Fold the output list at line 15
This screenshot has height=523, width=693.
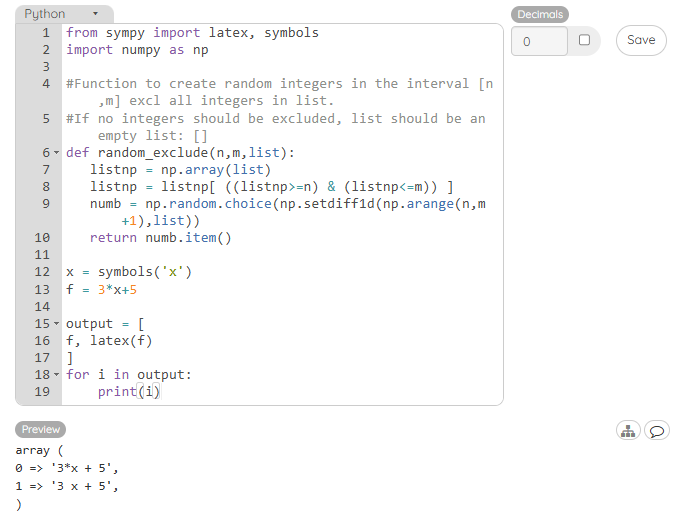point(56,324)
